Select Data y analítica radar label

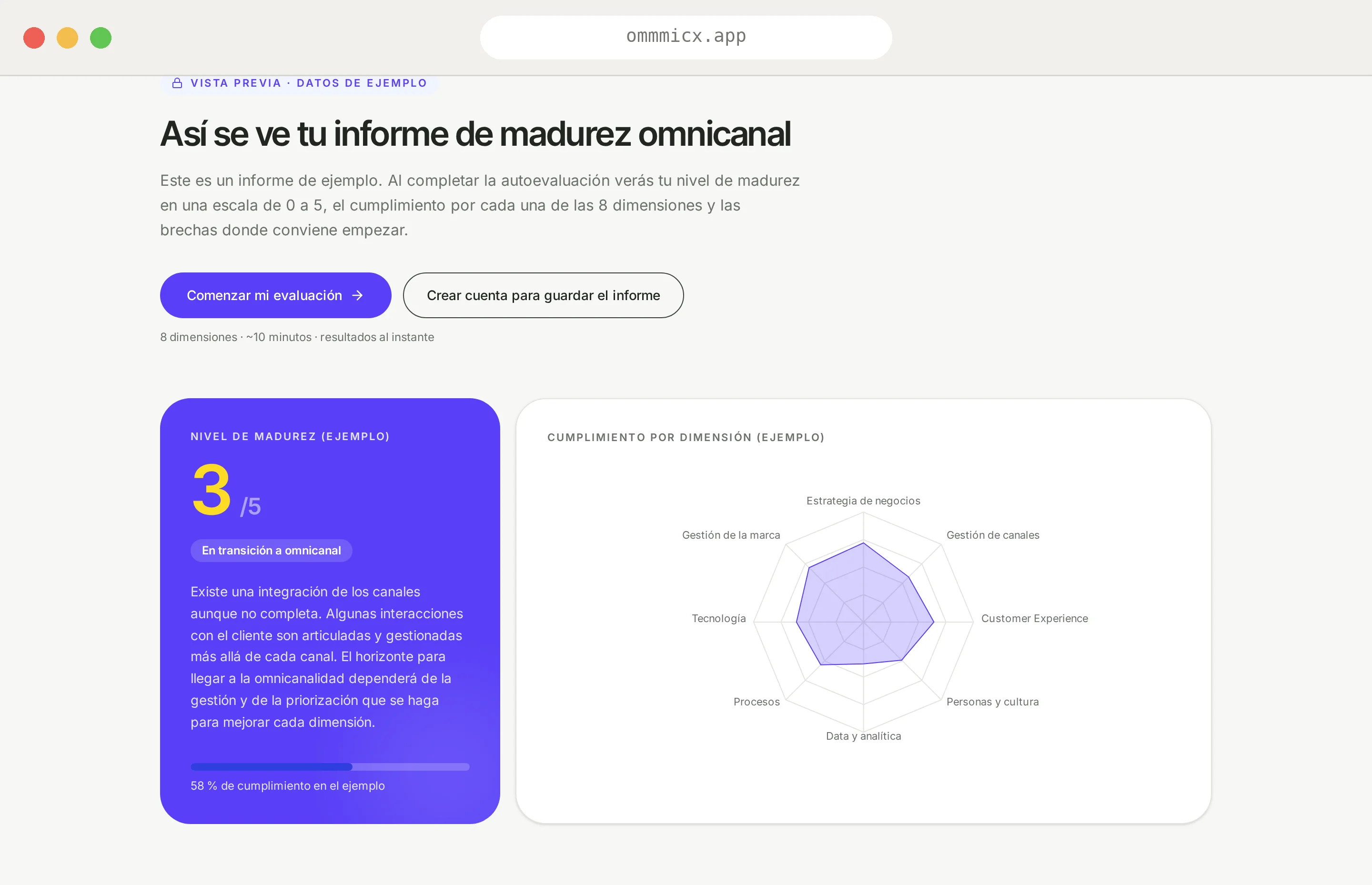pyautogui.click(x=863, y=736)
